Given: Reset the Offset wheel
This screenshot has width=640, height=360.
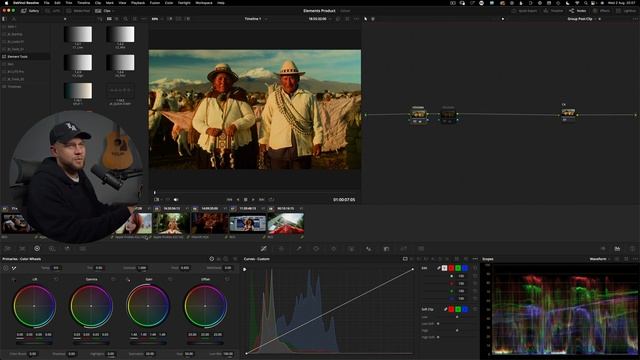Looking at the screenshot, I should click(227, 279).
